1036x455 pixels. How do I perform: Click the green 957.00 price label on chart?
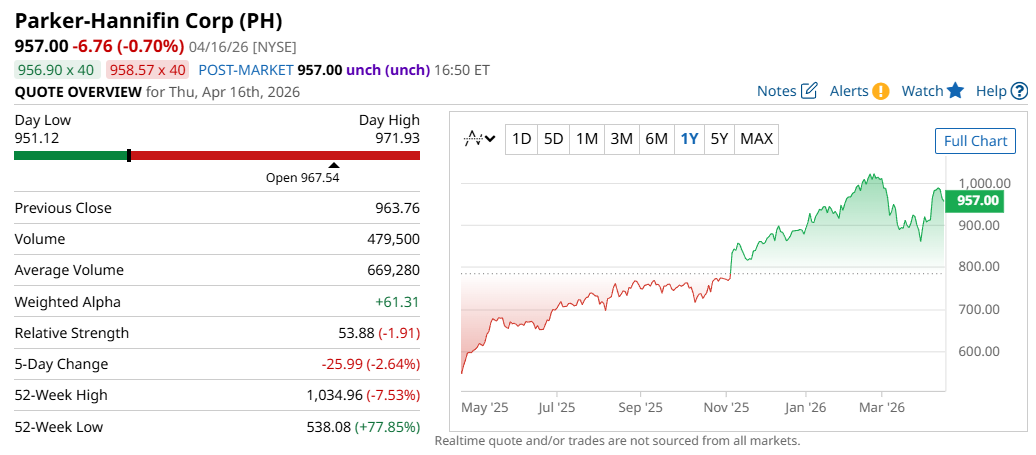[x=978, y=201]
